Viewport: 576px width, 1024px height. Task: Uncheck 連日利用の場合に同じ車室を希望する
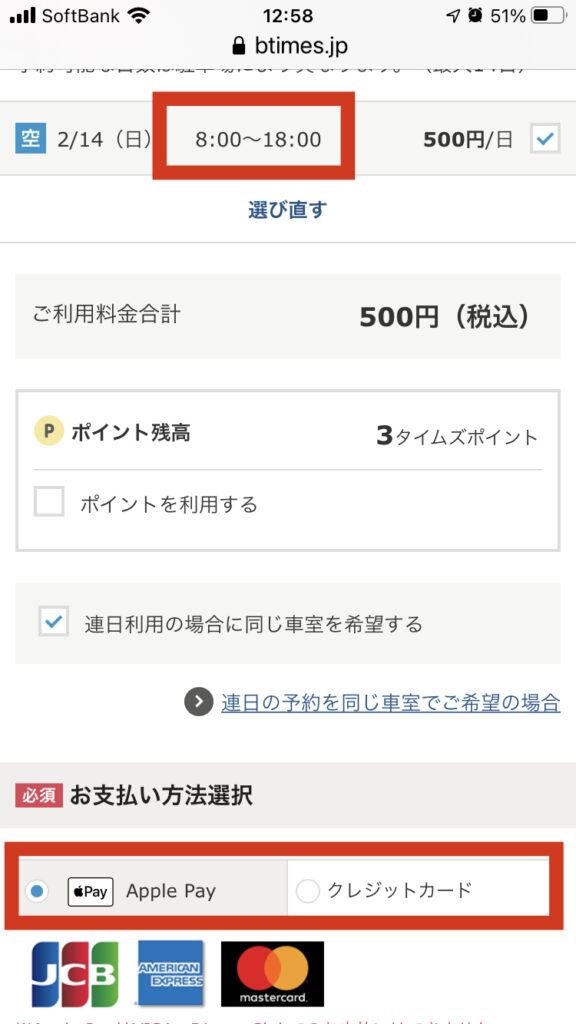coord(53,620)
